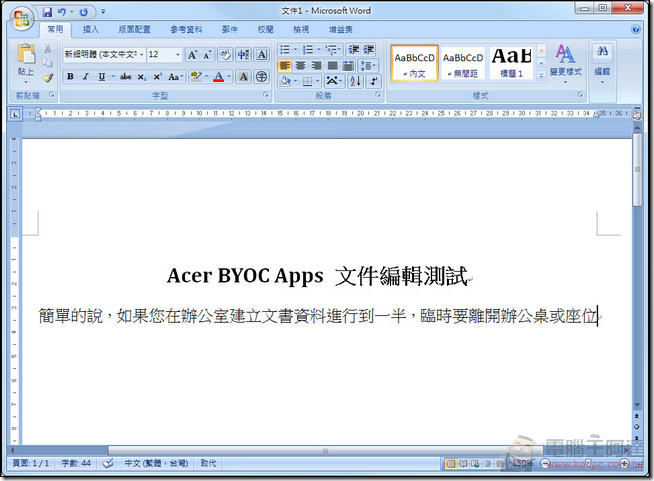Switch to 常用 Home tab
654x481 pixels.
(x=55, y=29)
